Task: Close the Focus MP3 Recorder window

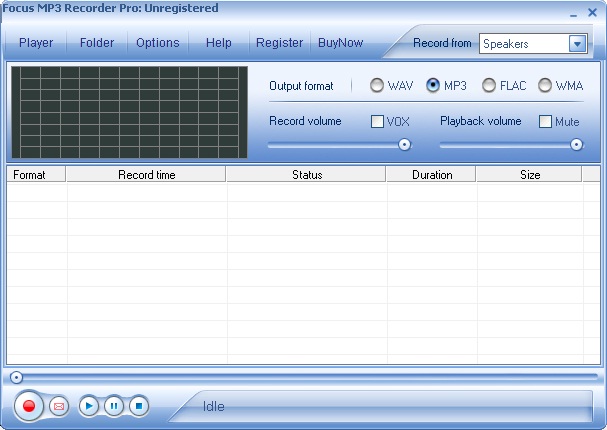Action: point(592,12)
